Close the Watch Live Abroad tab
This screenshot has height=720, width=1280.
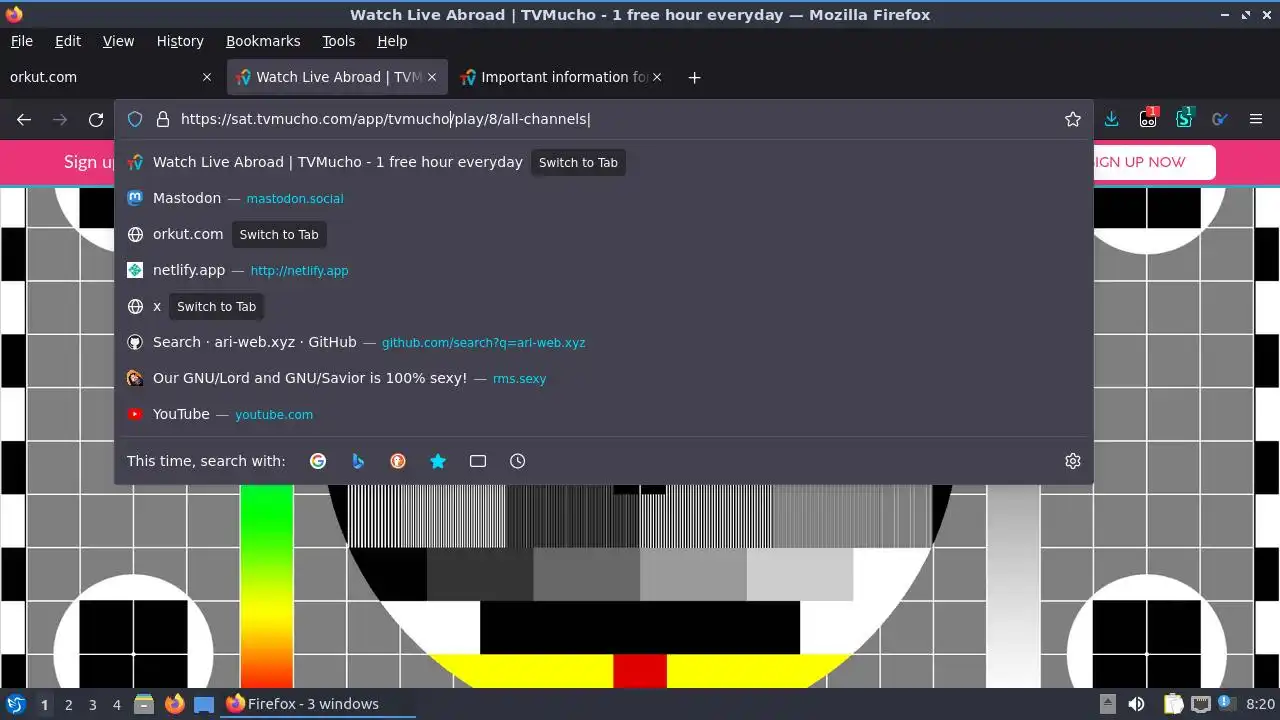click(432, 77)
